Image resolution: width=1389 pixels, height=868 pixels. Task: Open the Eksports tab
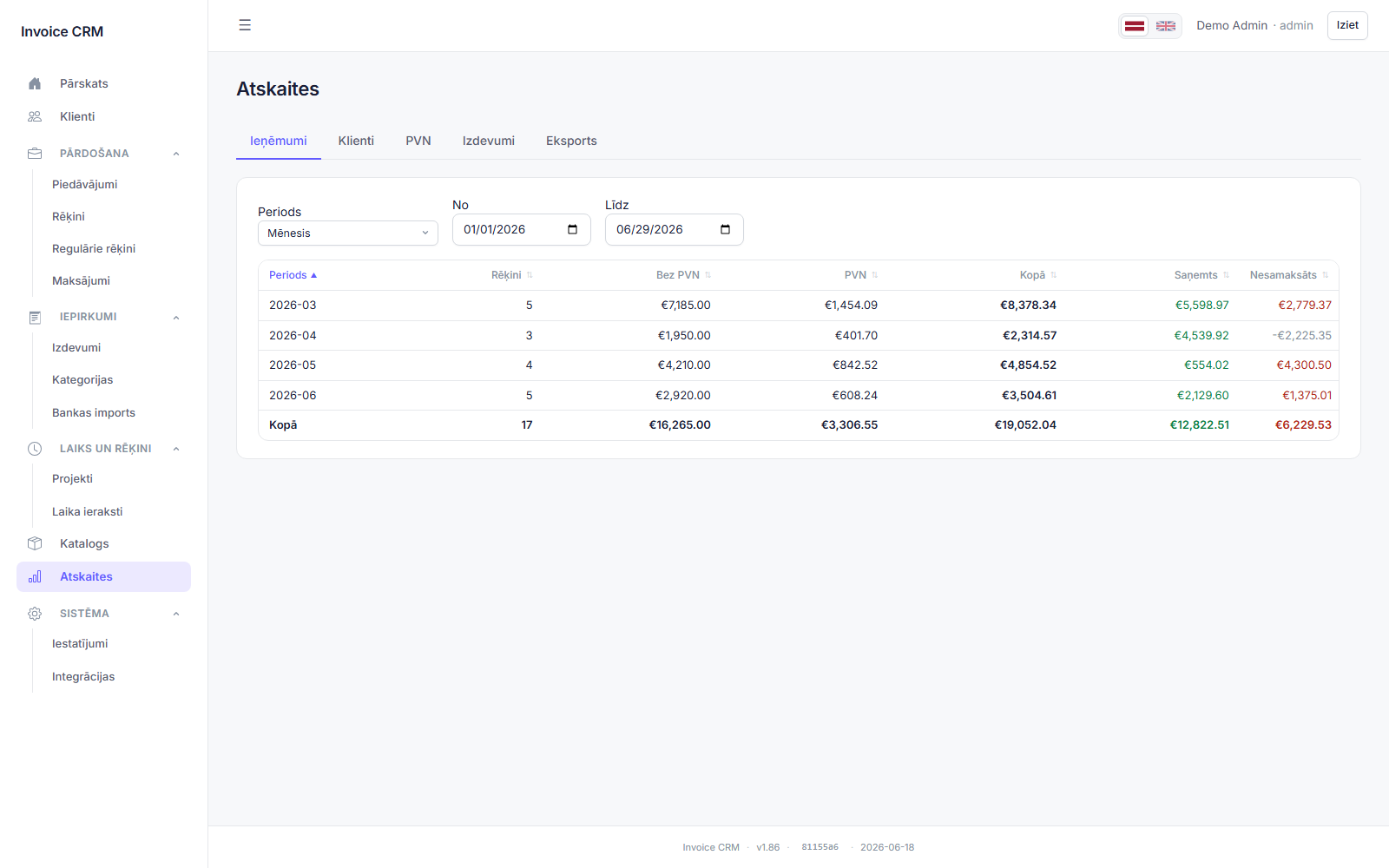[571, 141]
